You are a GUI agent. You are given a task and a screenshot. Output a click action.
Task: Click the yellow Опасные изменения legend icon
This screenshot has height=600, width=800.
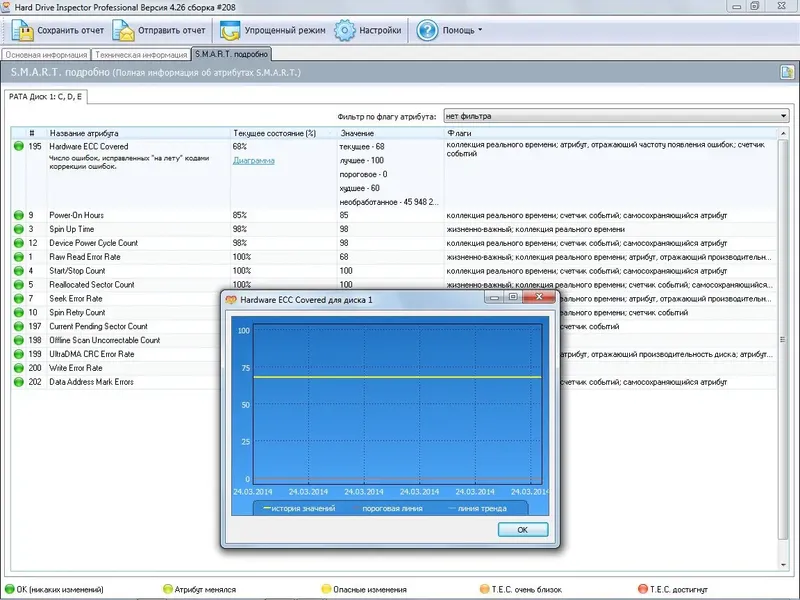[x=326, y=590]
